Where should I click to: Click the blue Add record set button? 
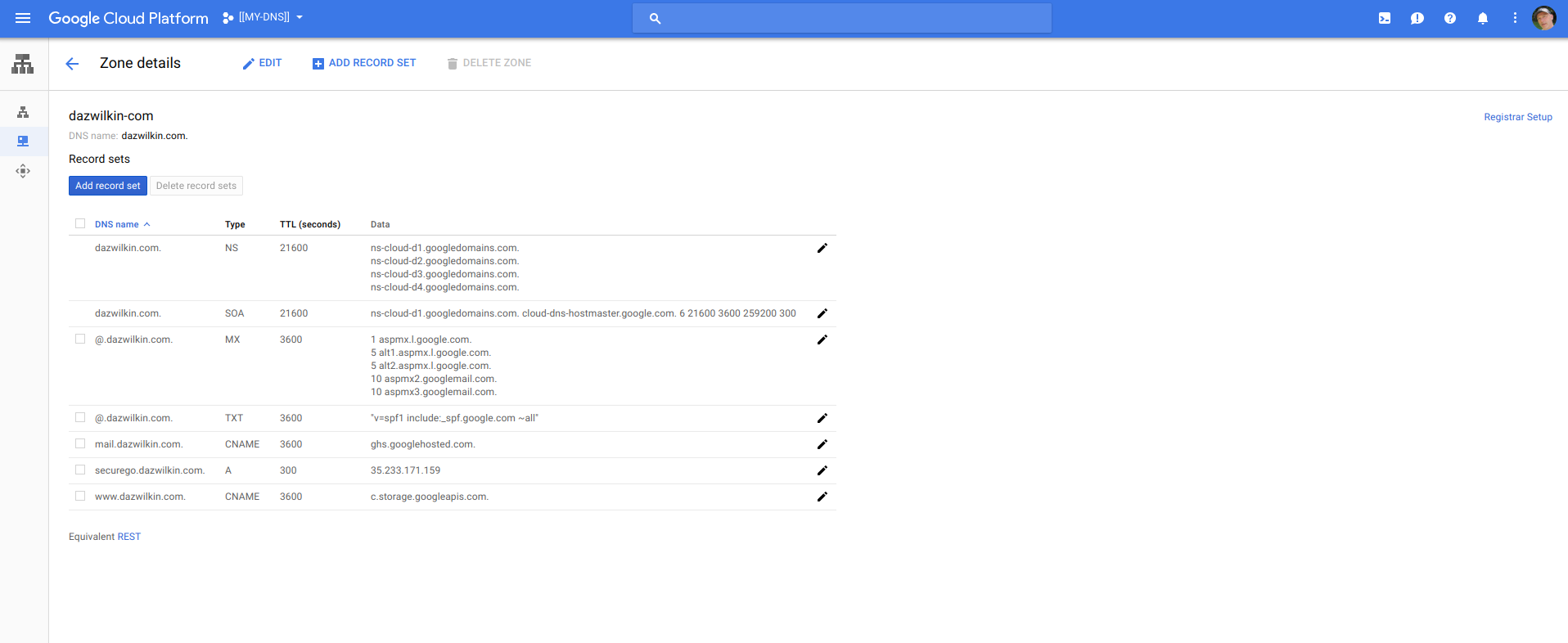tap(108, 186)
